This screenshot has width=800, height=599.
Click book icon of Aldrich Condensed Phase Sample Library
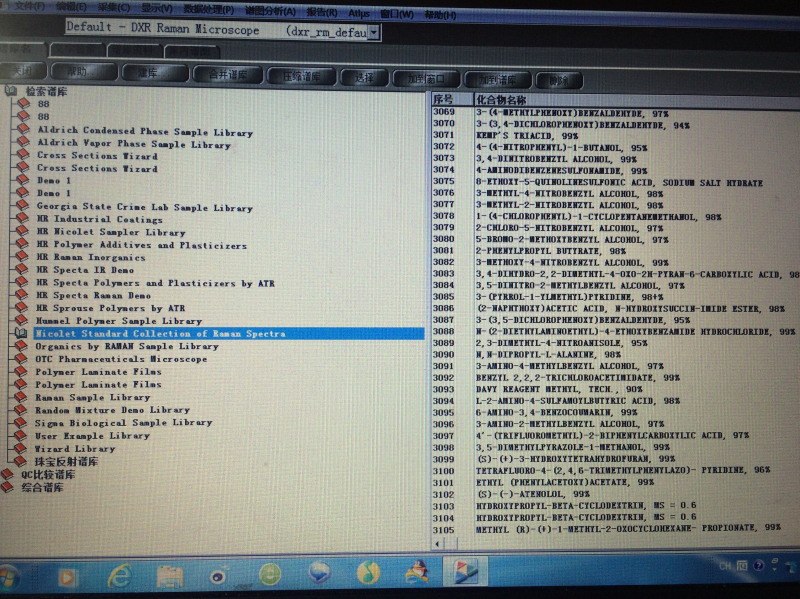(22, 129)
